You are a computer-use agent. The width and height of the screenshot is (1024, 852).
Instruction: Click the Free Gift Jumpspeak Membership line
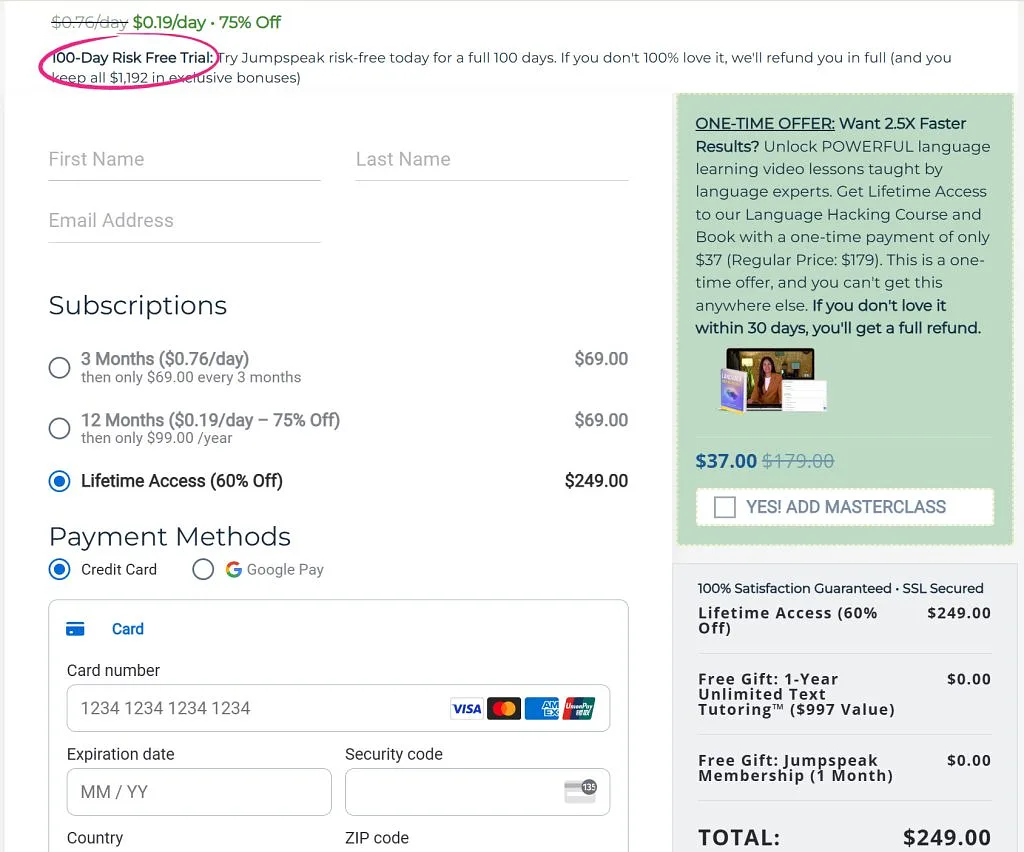click(844, 768)
